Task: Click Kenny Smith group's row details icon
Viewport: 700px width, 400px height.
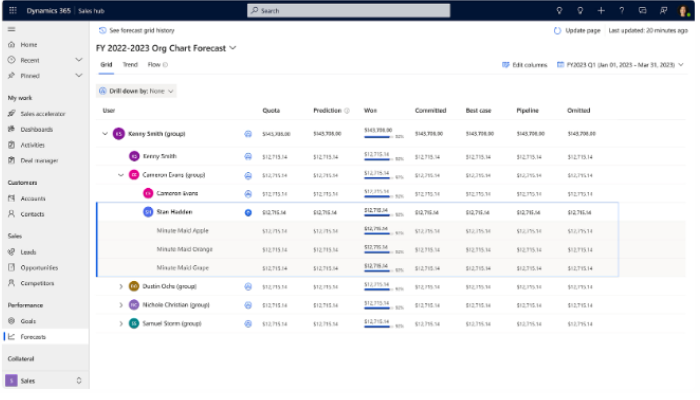Action: tap(248, 133)
